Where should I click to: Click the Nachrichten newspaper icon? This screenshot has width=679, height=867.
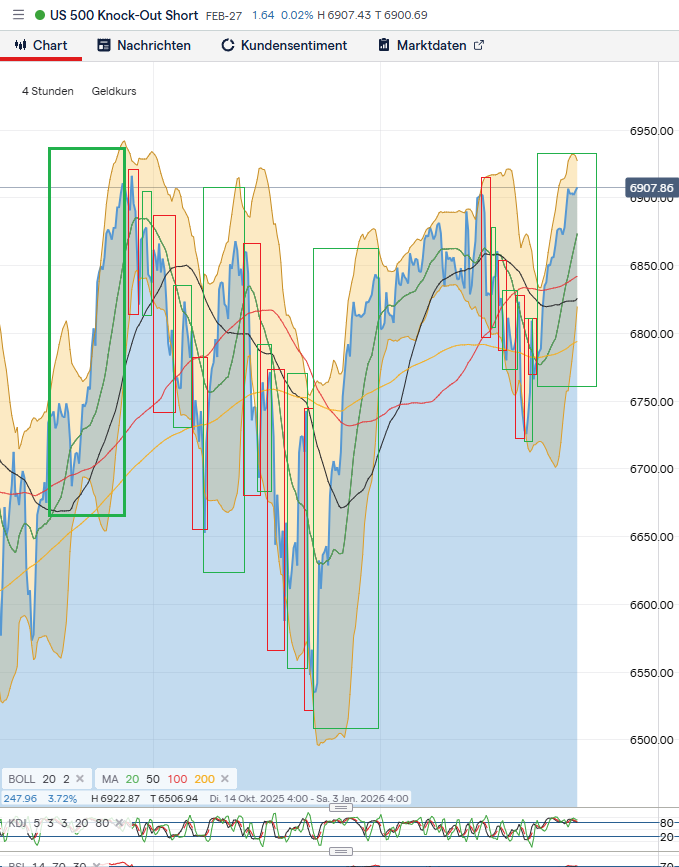pos(103,45)
